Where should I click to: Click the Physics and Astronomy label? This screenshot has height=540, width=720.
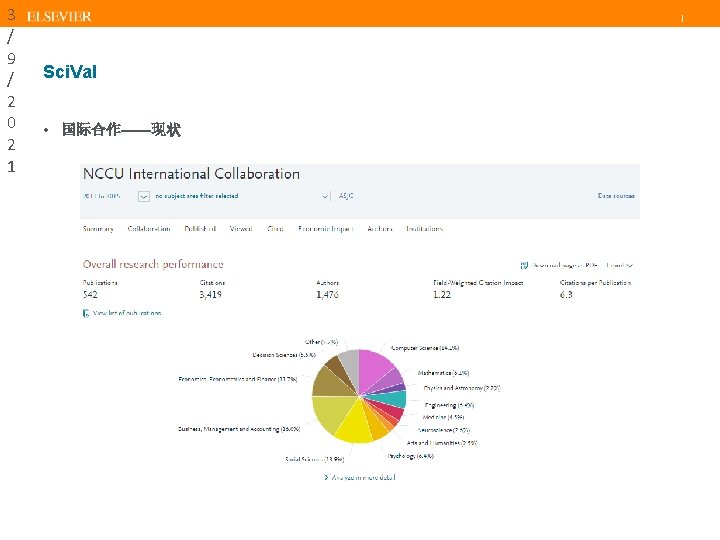[461, 388]
